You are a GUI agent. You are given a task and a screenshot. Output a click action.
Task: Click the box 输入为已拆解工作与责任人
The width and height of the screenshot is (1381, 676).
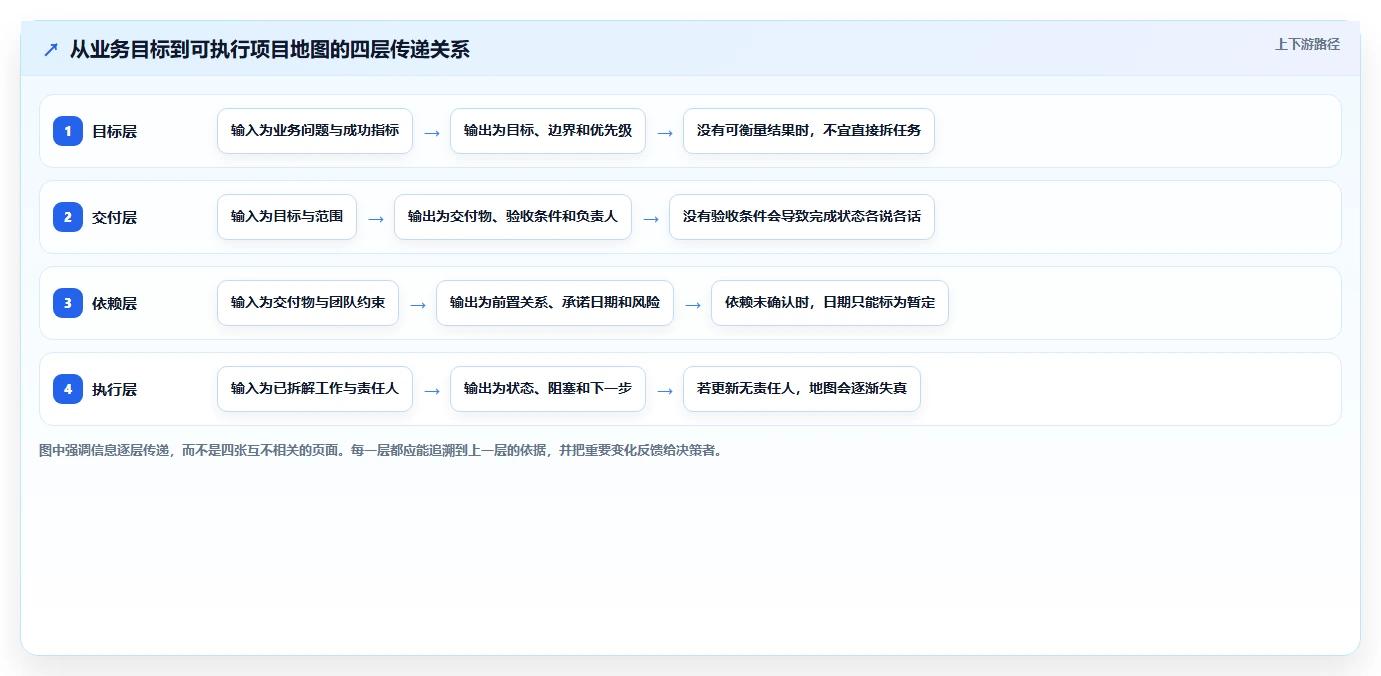[315, 389]
